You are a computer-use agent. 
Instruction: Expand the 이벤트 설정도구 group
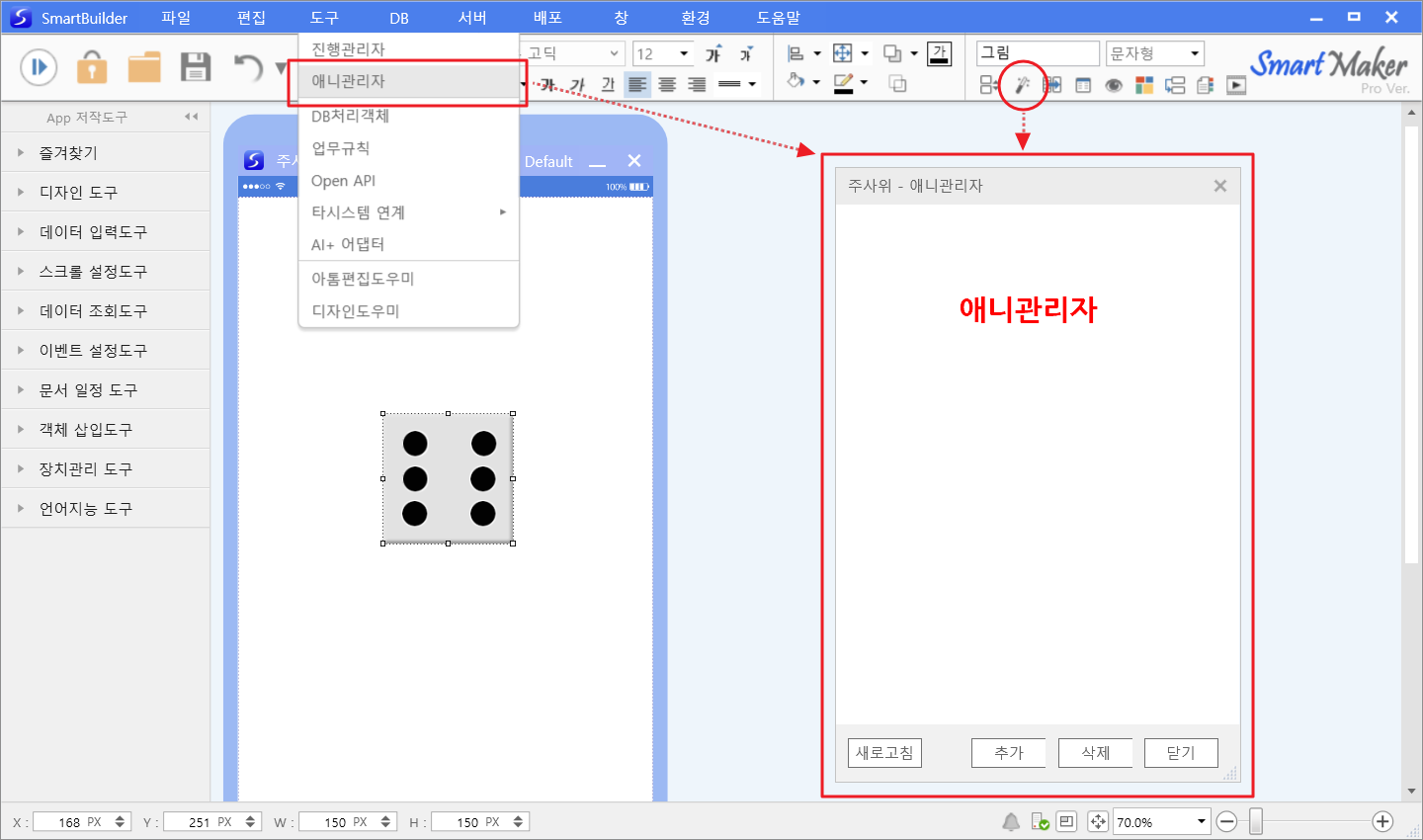coord(105,351)
